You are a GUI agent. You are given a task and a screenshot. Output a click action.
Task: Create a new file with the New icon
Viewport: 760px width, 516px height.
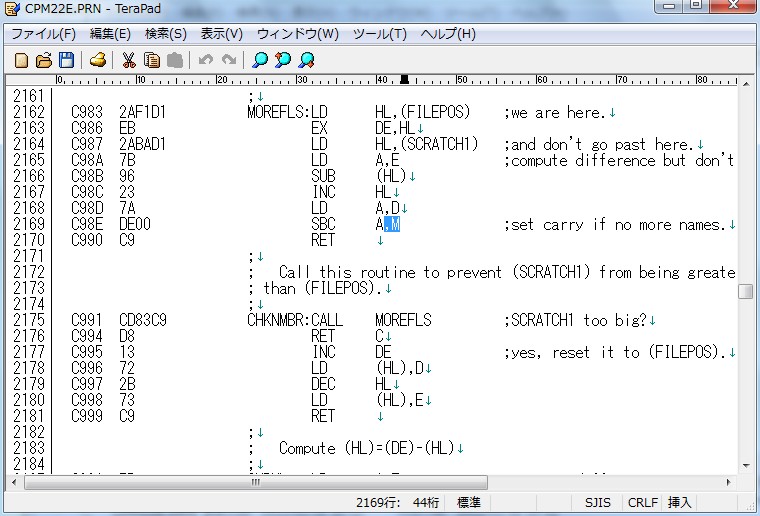point(21,60)
